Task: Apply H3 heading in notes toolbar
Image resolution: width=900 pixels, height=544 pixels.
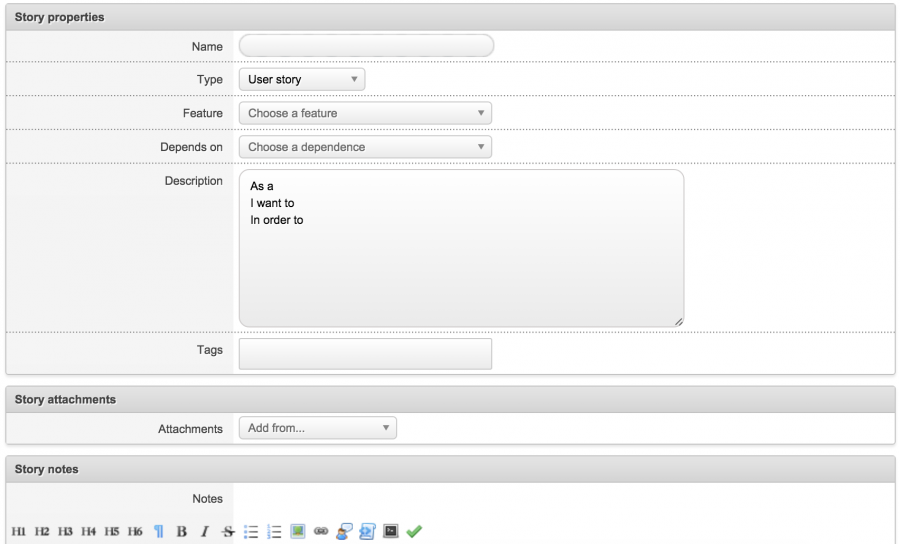Action: 65,531
